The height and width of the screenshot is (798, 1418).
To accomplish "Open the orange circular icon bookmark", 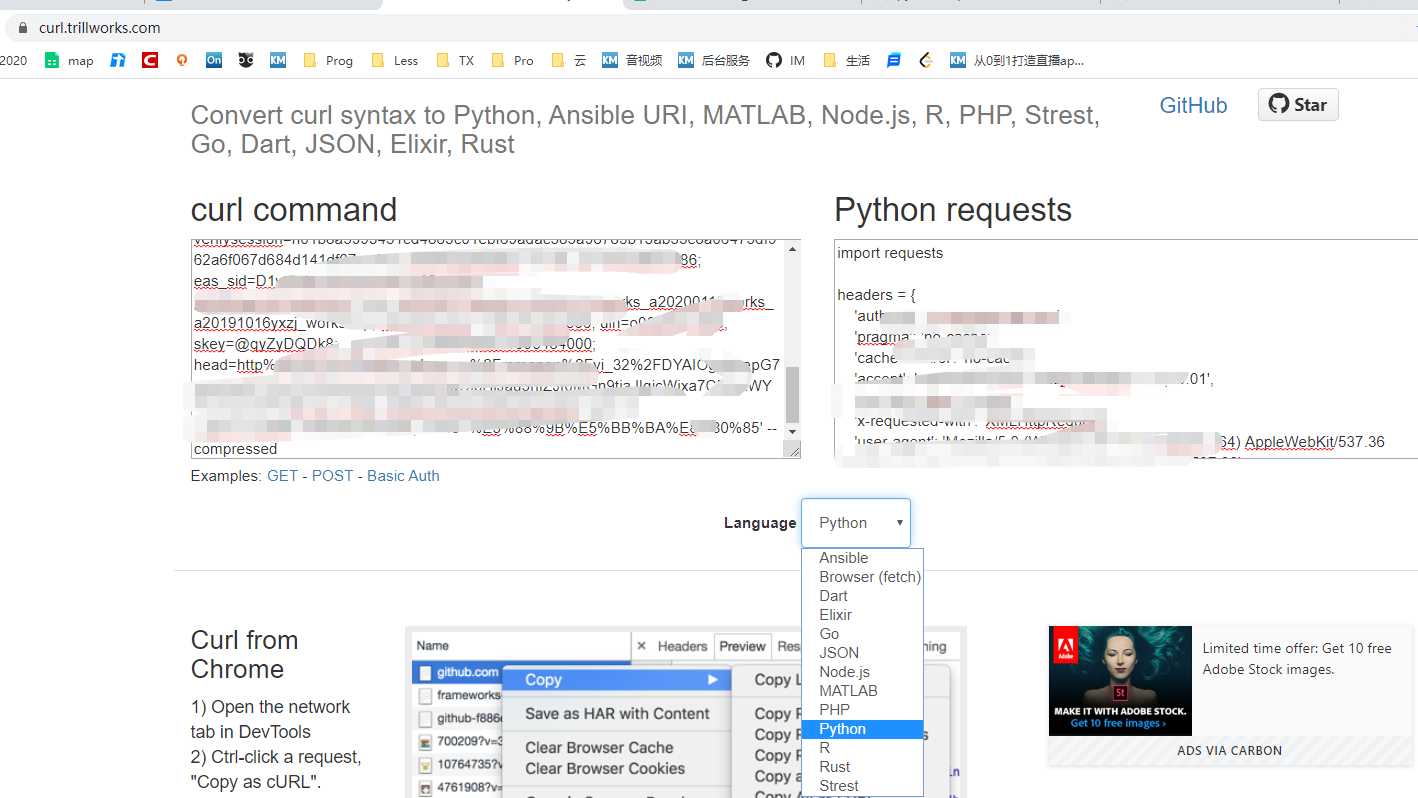I will (x=182, y=60).
